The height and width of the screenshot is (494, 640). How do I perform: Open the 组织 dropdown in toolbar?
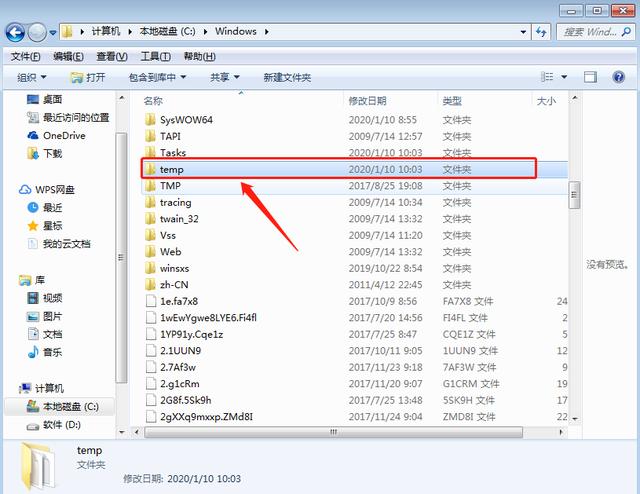32,77
